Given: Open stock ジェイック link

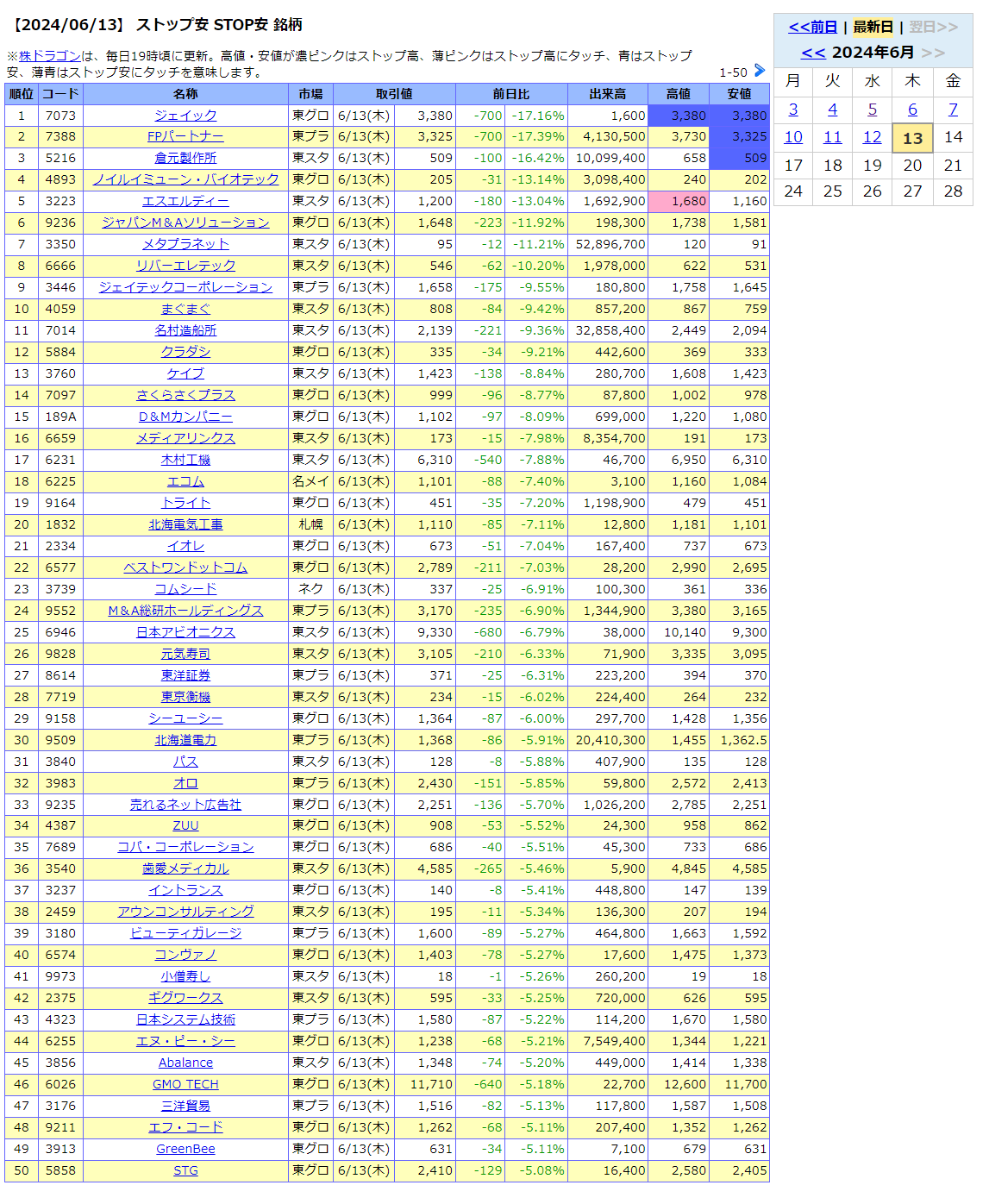Looking at the screenshot, I should tap(185, 116).
